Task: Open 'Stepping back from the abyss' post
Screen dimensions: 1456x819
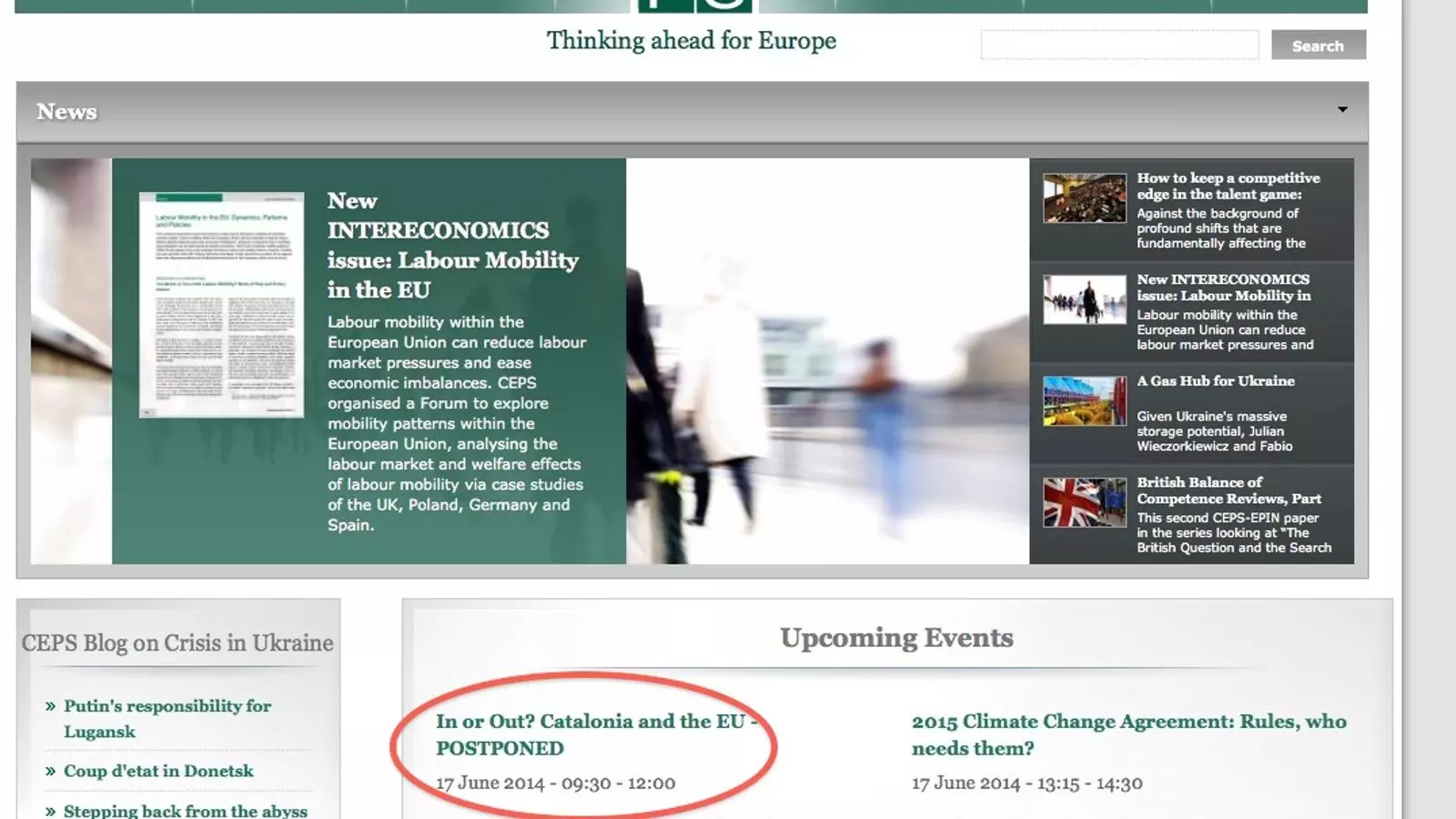Action: point(186,810)
